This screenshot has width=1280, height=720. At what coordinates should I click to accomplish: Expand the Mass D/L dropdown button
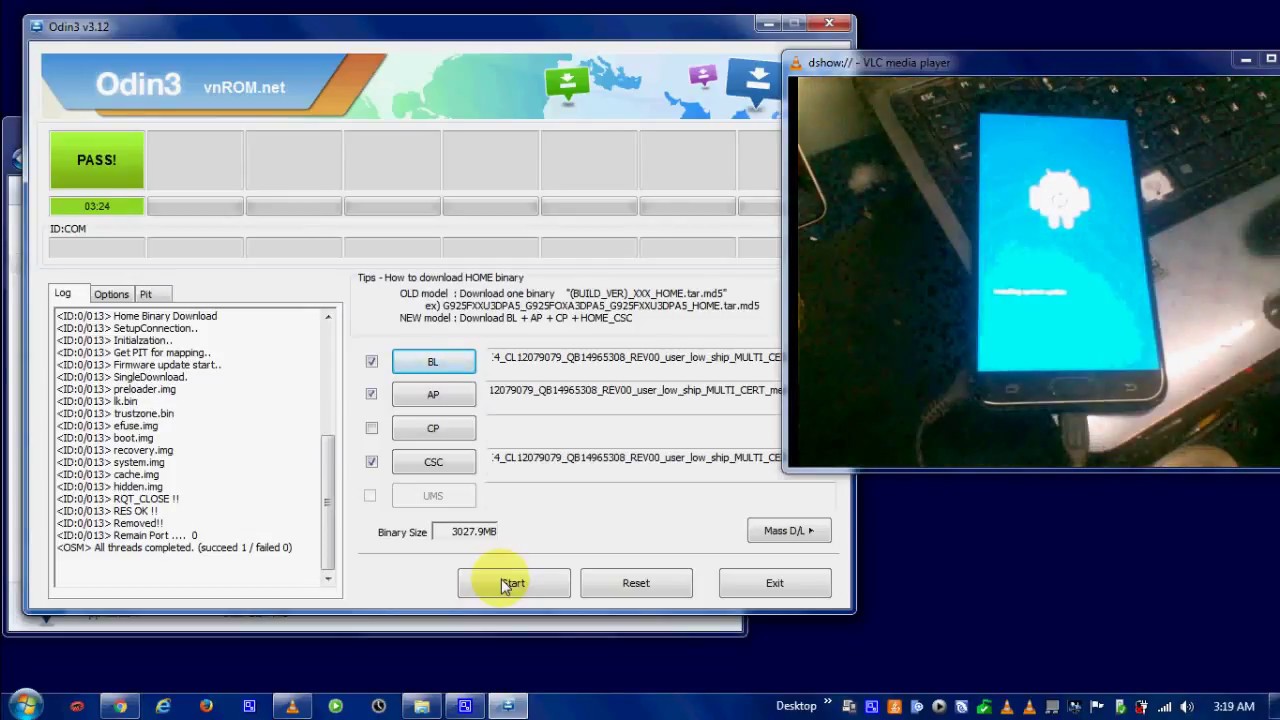tap(789, 531)
